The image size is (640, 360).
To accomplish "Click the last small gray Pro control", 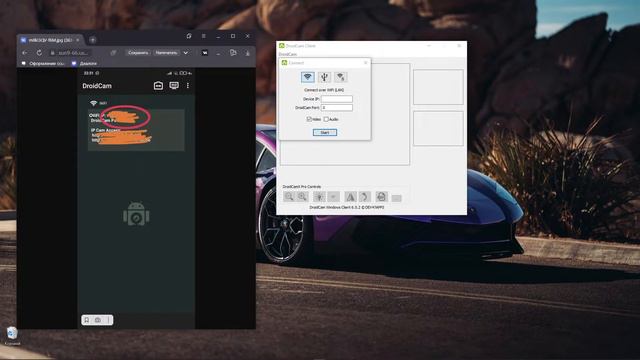I will click(x=396, y=198).
